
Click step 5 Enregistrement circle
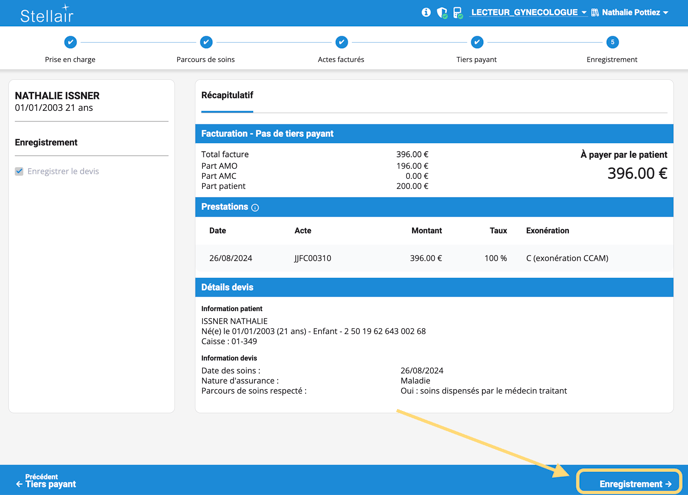(x=612, y=42)
